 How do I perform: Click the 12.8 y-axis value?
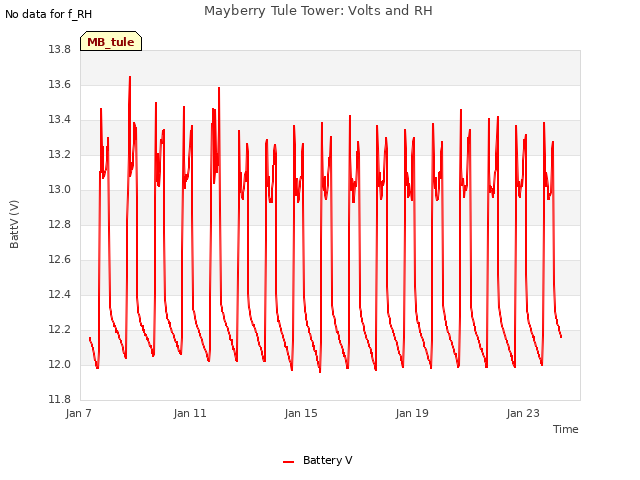click(60, 224)
